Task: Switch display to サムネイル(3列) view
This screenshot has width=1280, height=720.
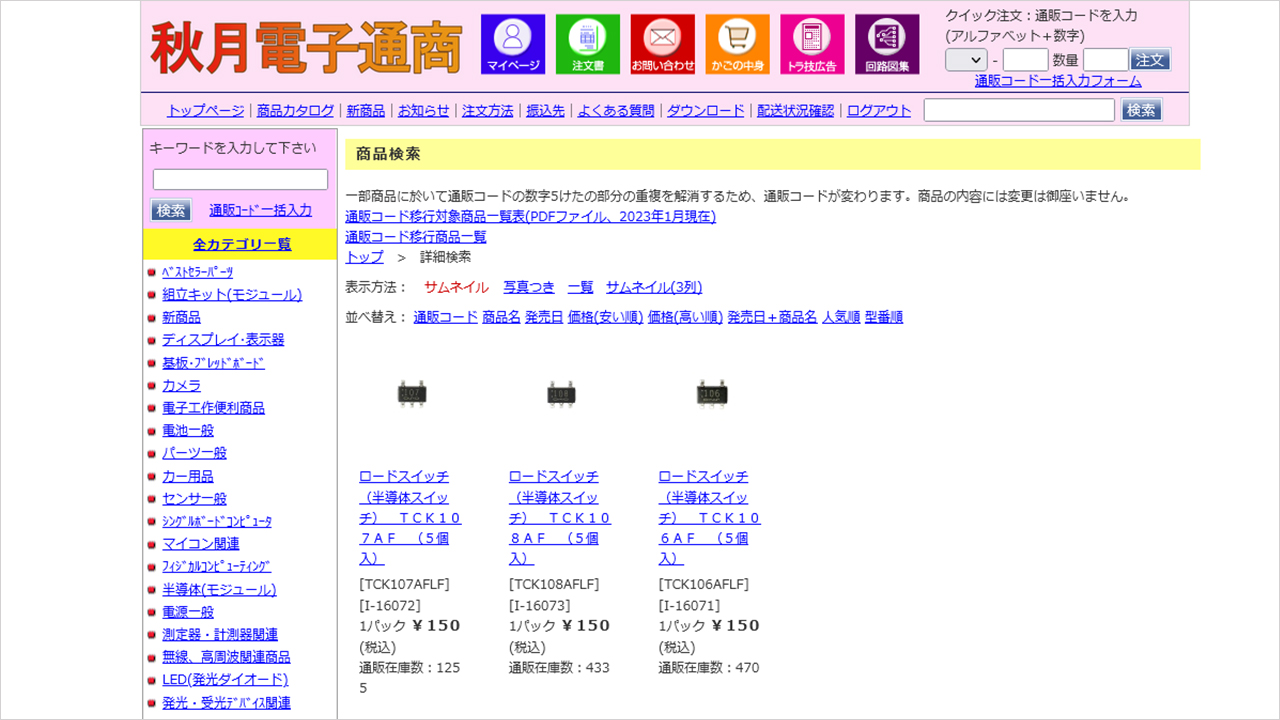Action: point(654,287)
